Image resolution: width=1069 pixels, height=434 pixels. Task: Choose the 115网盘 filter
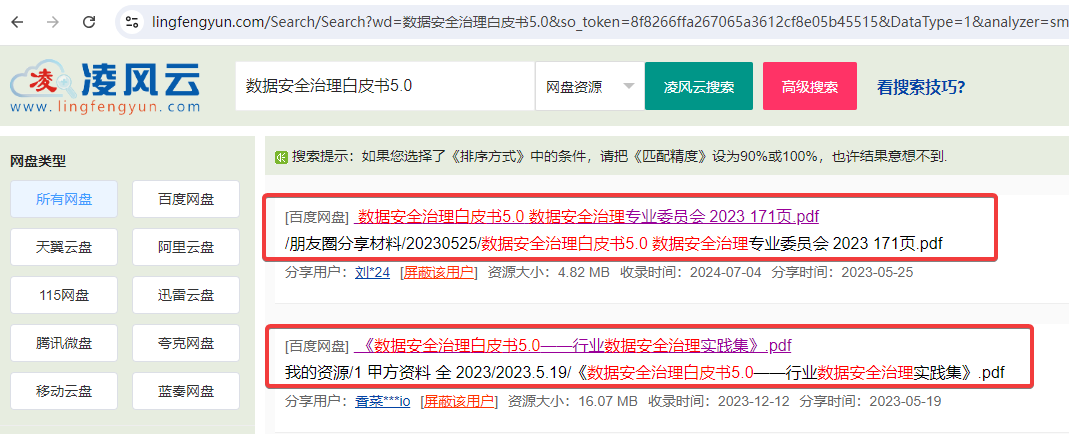coord(64,295)
